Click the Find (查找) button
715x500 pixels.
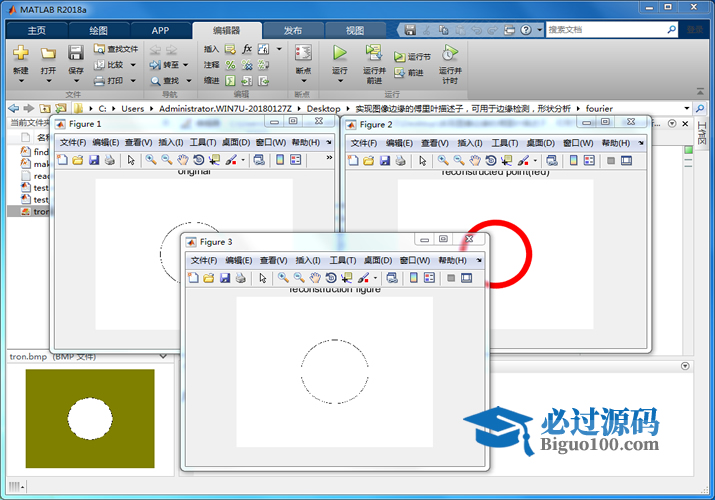[165, 81]
